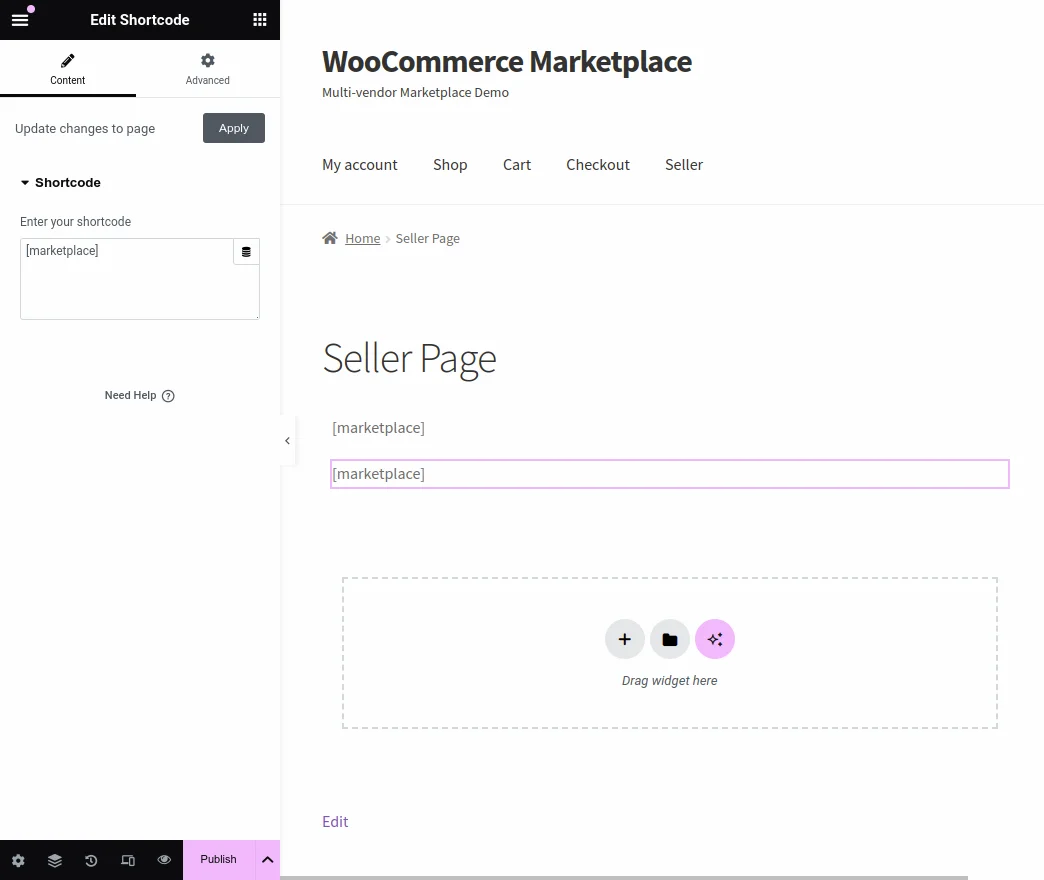Open the widget panel via the grid icon
The width and height of the screenshot is (1044, 880).
coord(259,19)
